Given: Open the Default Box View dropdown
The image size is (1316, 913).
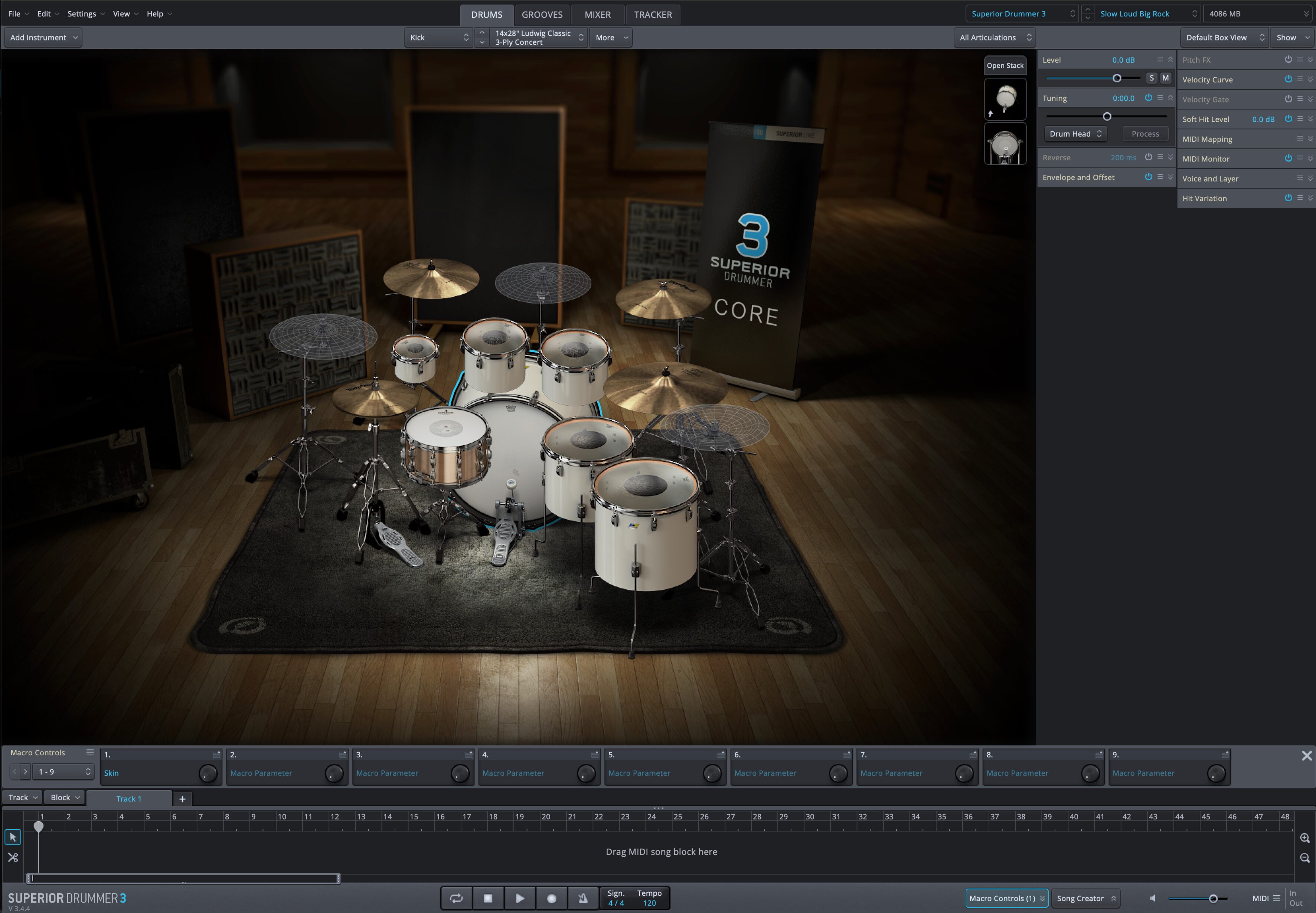Looking at the screenshot, I should coord(1224,37).
